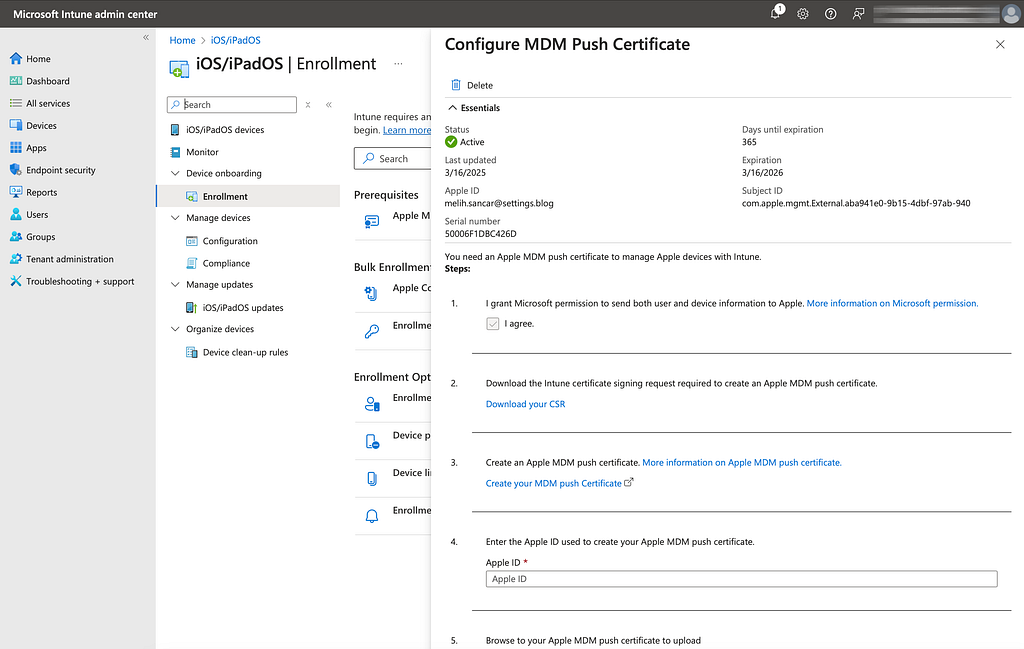1024x649 pixels.
Task: Select the Subject ID com.apple.mgmt.External value
Action: [x=856, y=203]
